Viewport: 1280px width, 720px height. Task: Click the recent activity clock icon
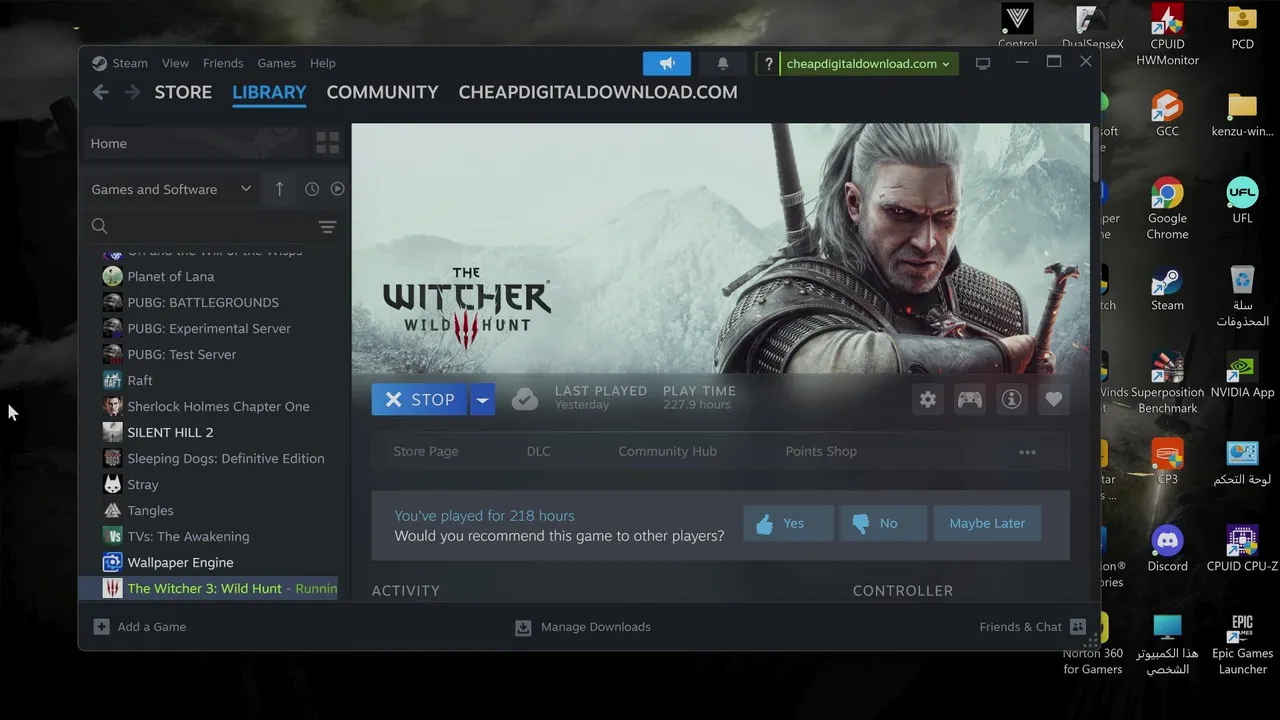pyautogui.click(x=312, y=189)
